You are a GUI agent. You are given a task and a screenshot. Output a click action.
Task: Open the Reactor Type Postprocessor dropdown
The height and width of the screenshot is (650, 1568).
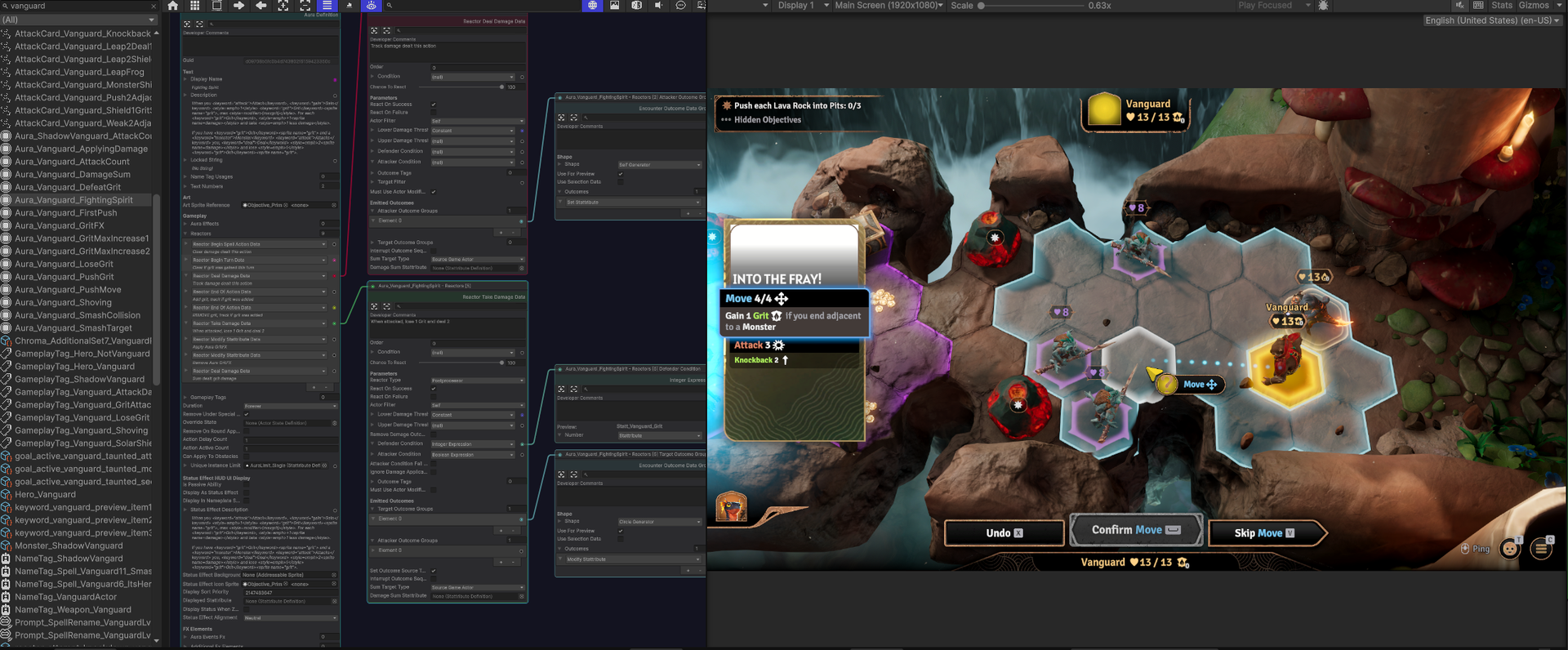pyautogui.click(x=477, y=381)
